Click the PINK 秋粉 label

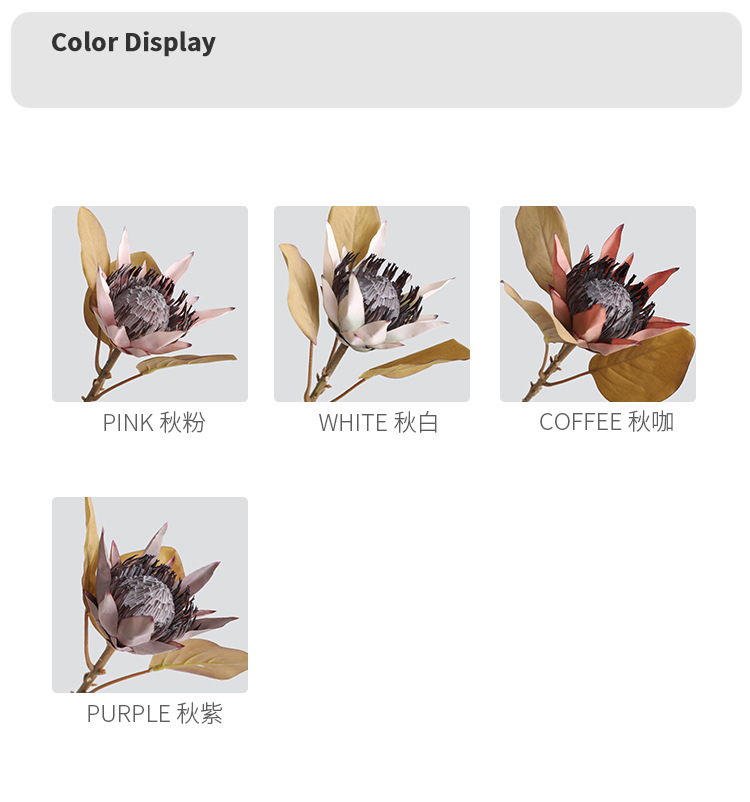coord(154,423)
